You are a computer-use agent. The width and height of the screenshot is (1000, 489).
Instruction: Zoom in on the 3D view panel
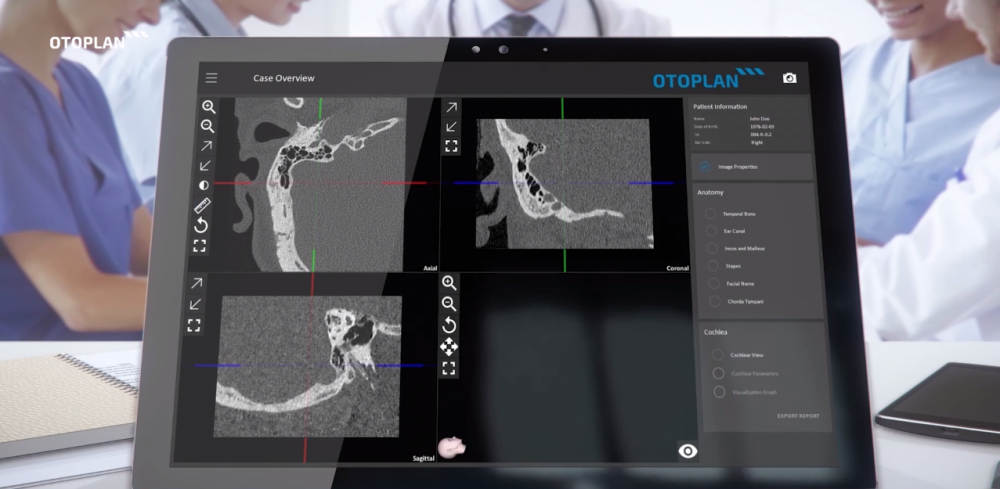point(449,284)
